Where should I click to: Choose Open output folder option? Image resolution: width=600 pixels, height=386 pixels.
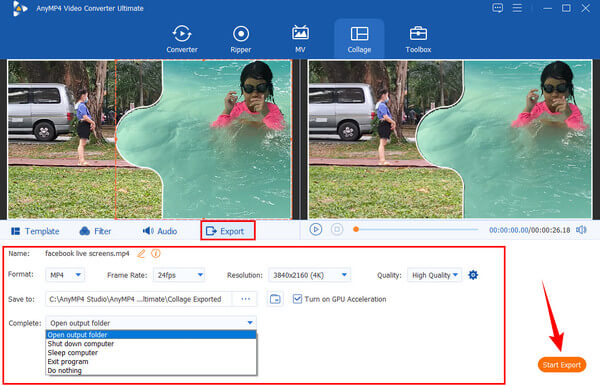(x=151, y=335)
